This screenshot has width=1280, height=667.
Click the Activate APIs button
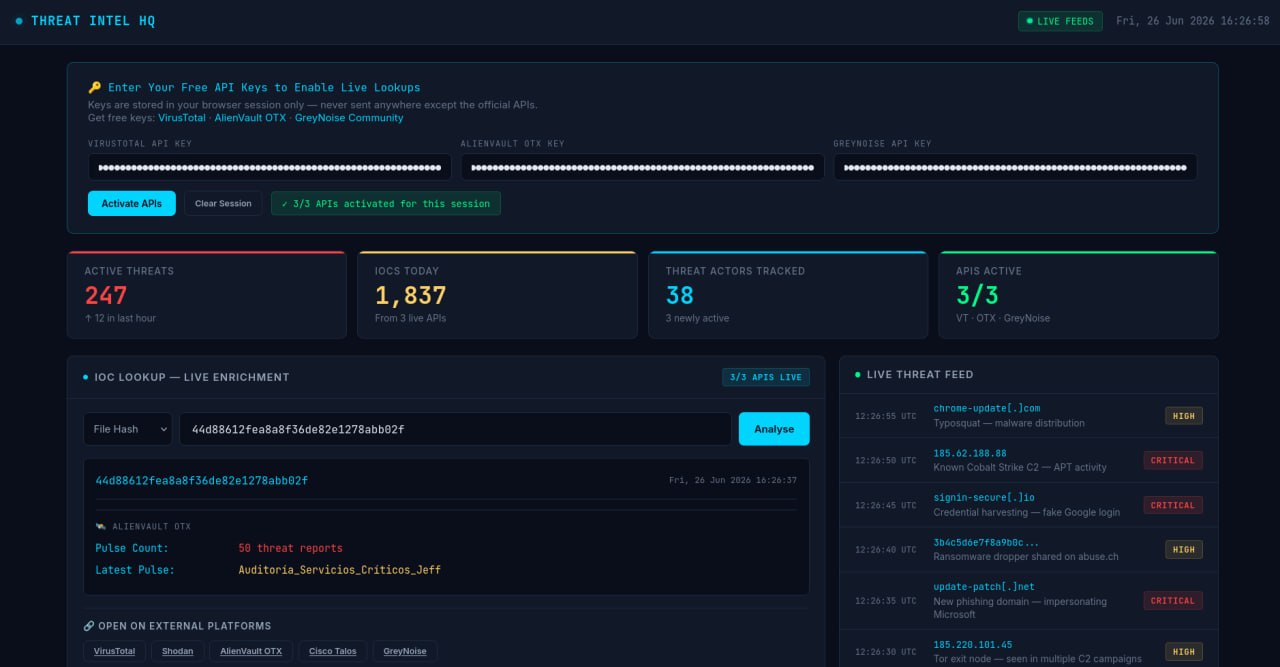point(132,203)
